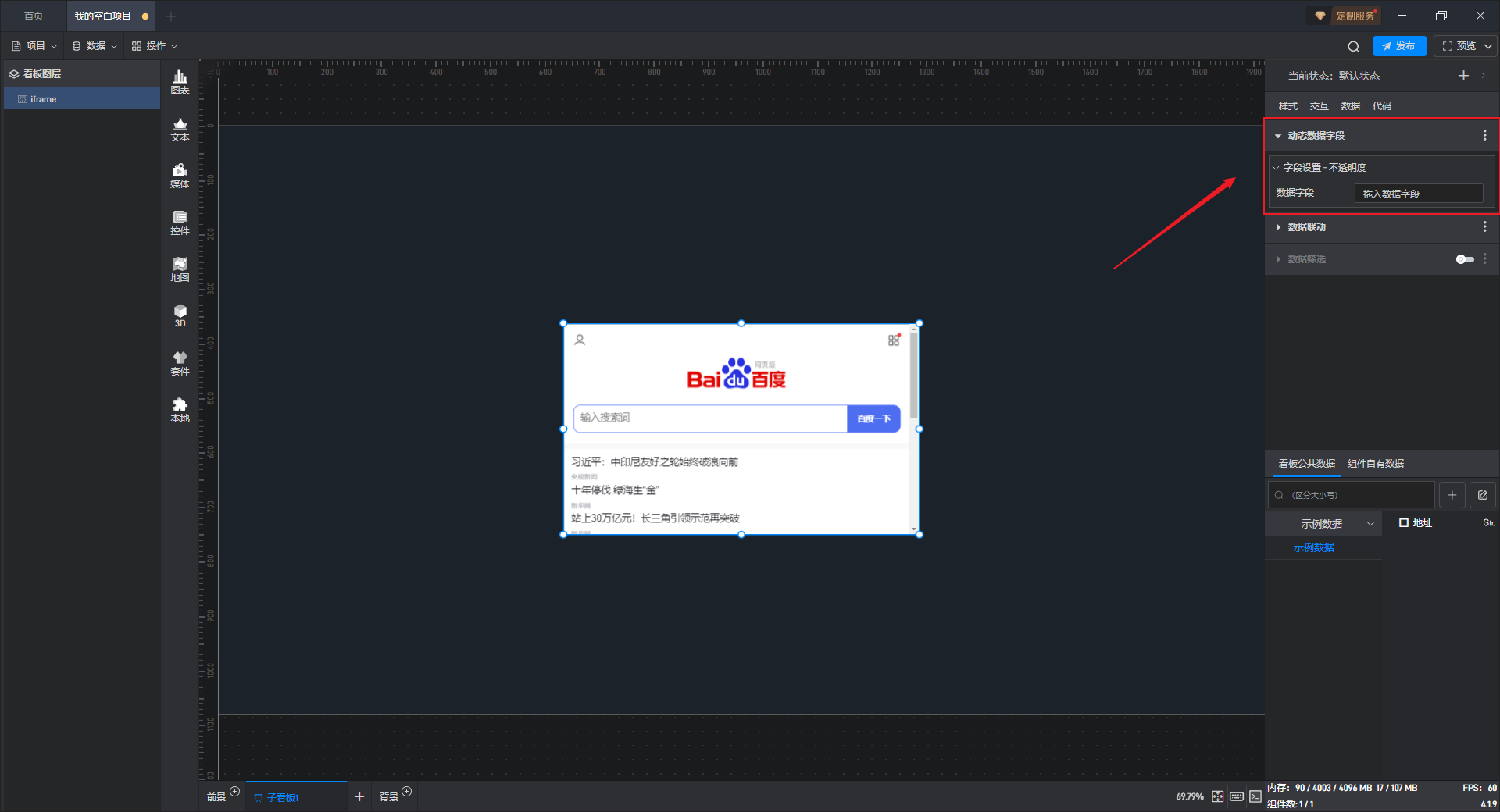Click the 前景 foreground label

tap(216, 796)
